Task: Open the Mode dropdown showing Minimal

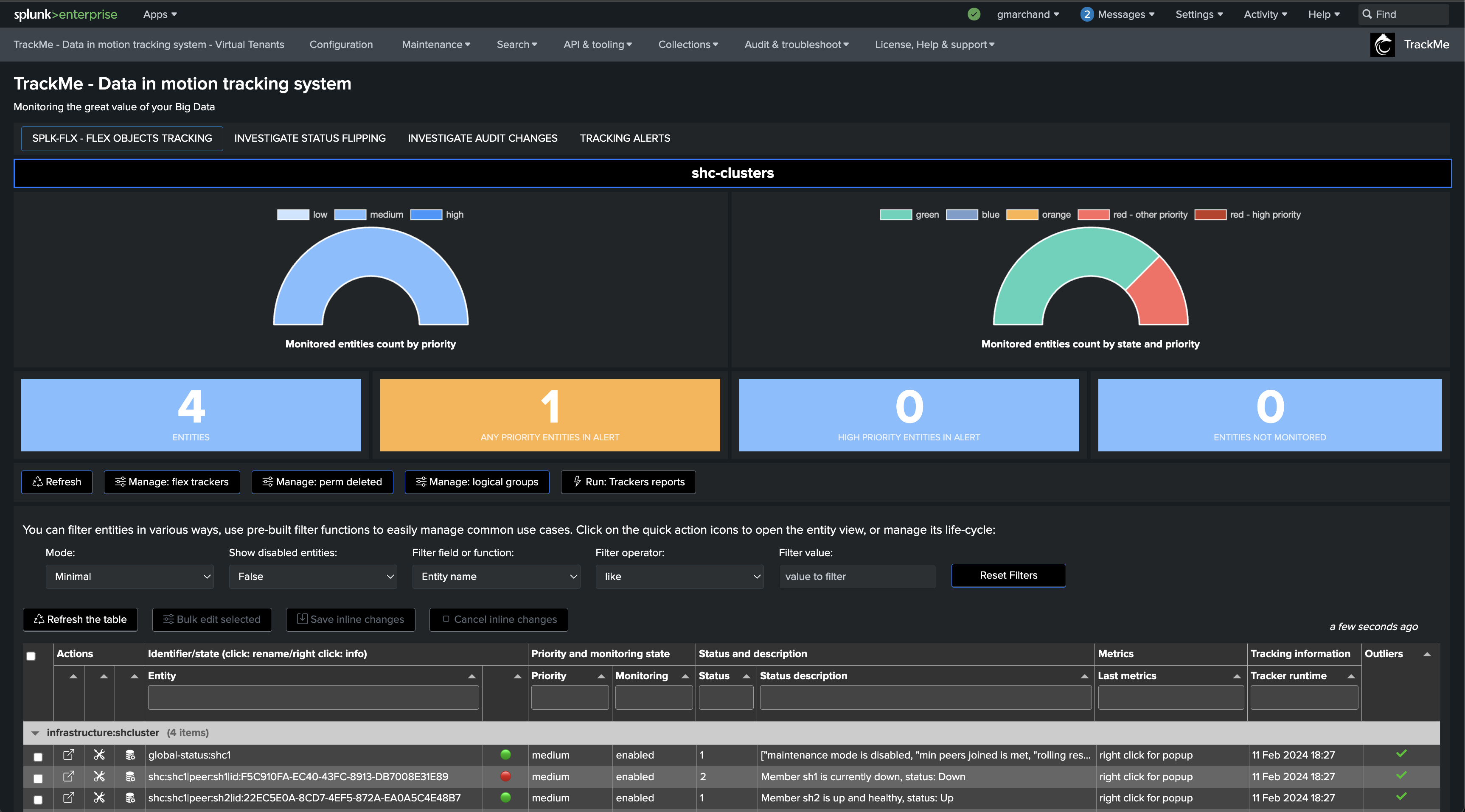Action: pos(130,577)
